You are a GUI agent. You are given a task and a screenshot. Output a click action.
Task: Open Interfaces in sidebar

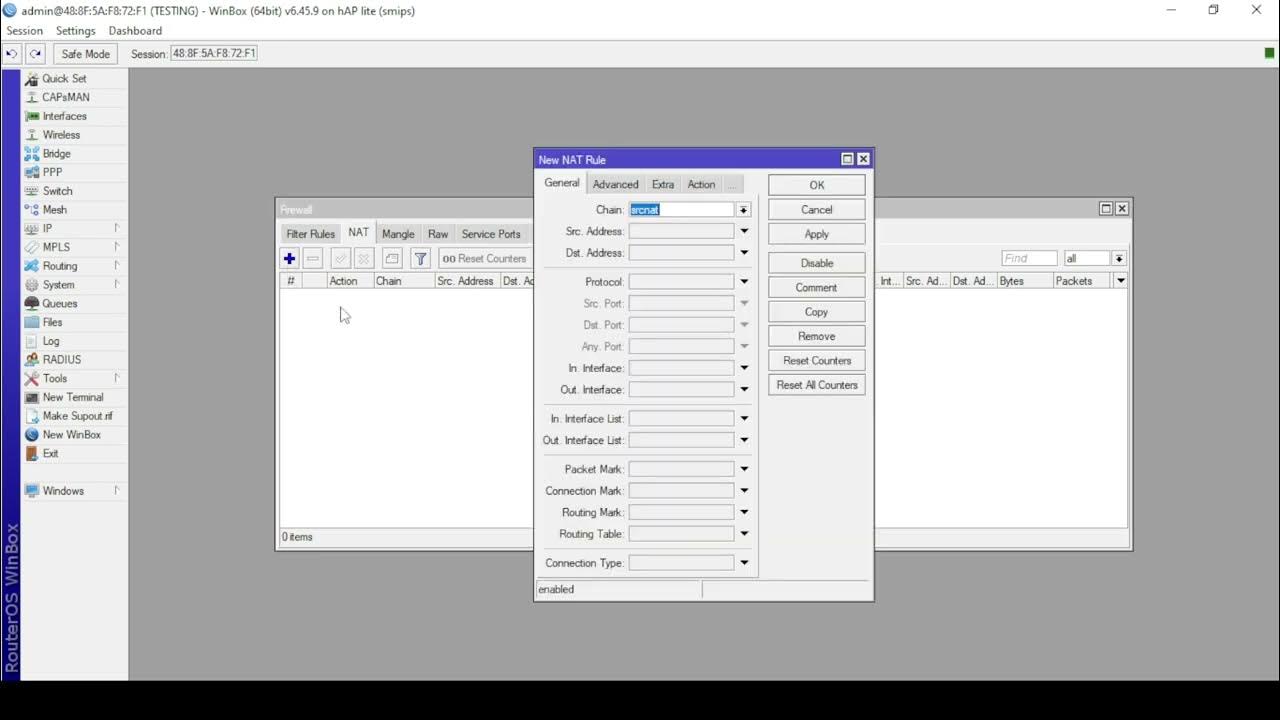click(x=64, y=116)
